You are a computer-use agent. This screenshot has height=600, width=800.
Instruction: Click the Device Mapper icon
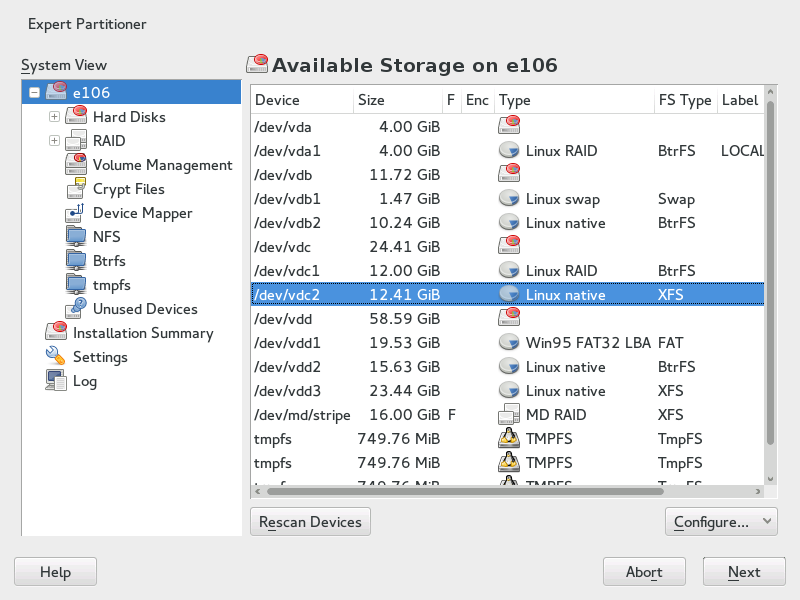[76, 213]
